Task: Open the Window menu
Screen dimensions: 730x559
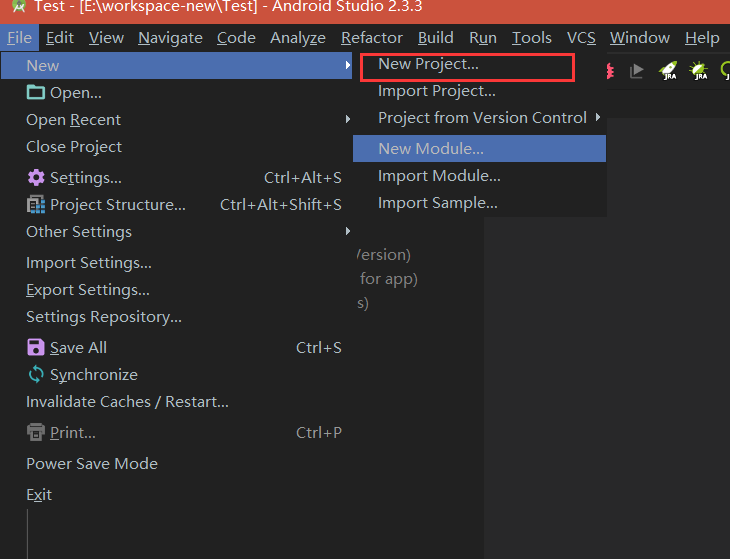Action: [640, 38]
